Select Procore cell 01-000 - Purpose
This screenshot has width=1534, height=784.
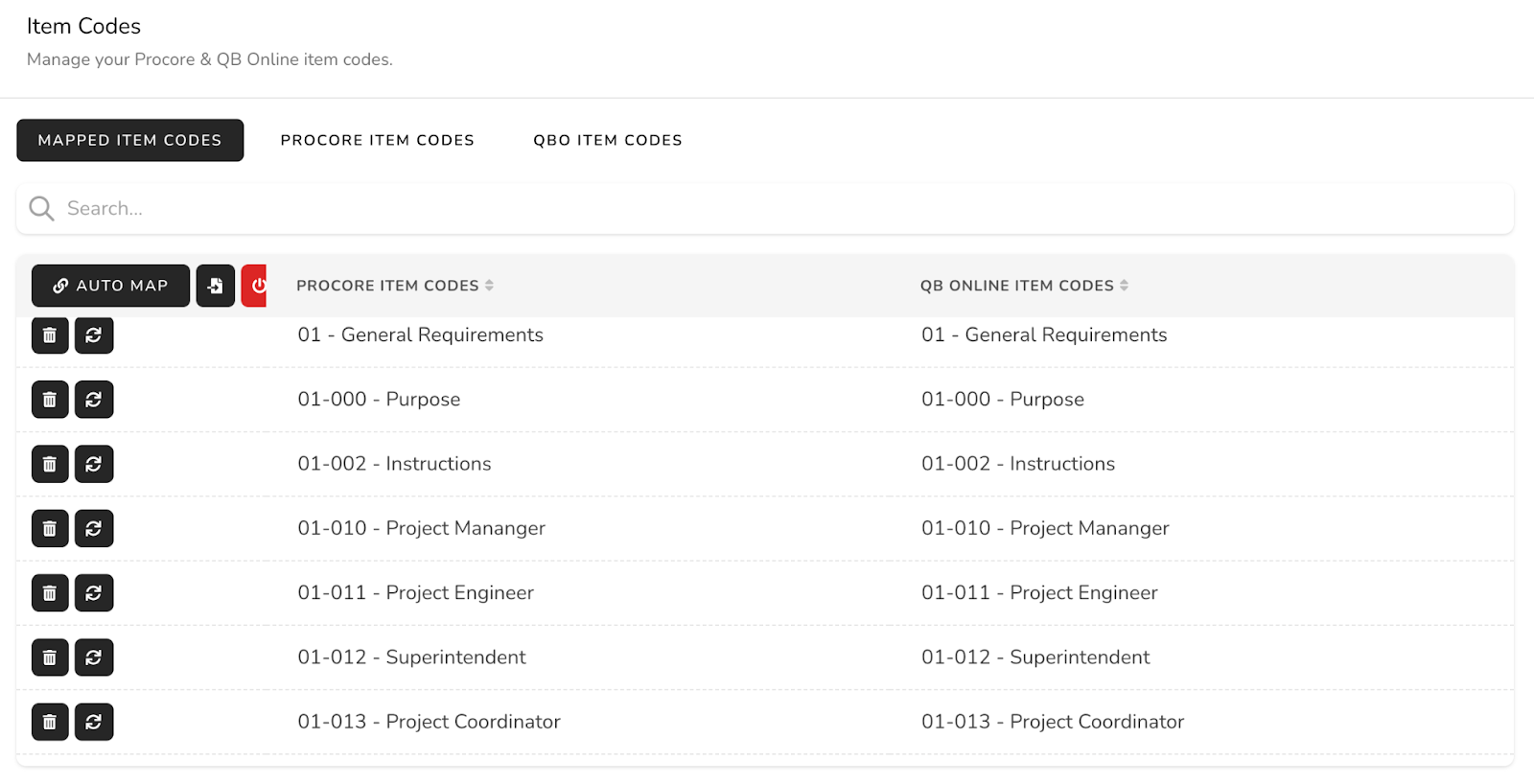coord(379,400)
